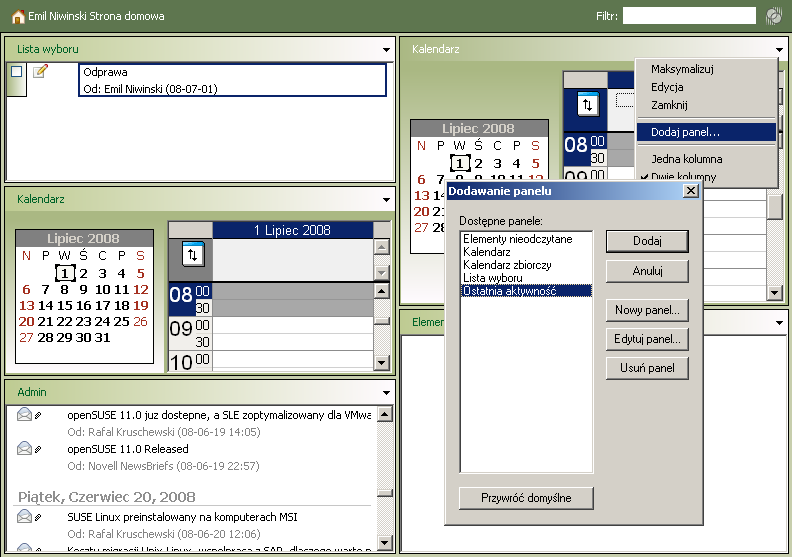Click the Usuń panel button
The height and width of the screenshot is (557, 792).
(x=647, y=368)
